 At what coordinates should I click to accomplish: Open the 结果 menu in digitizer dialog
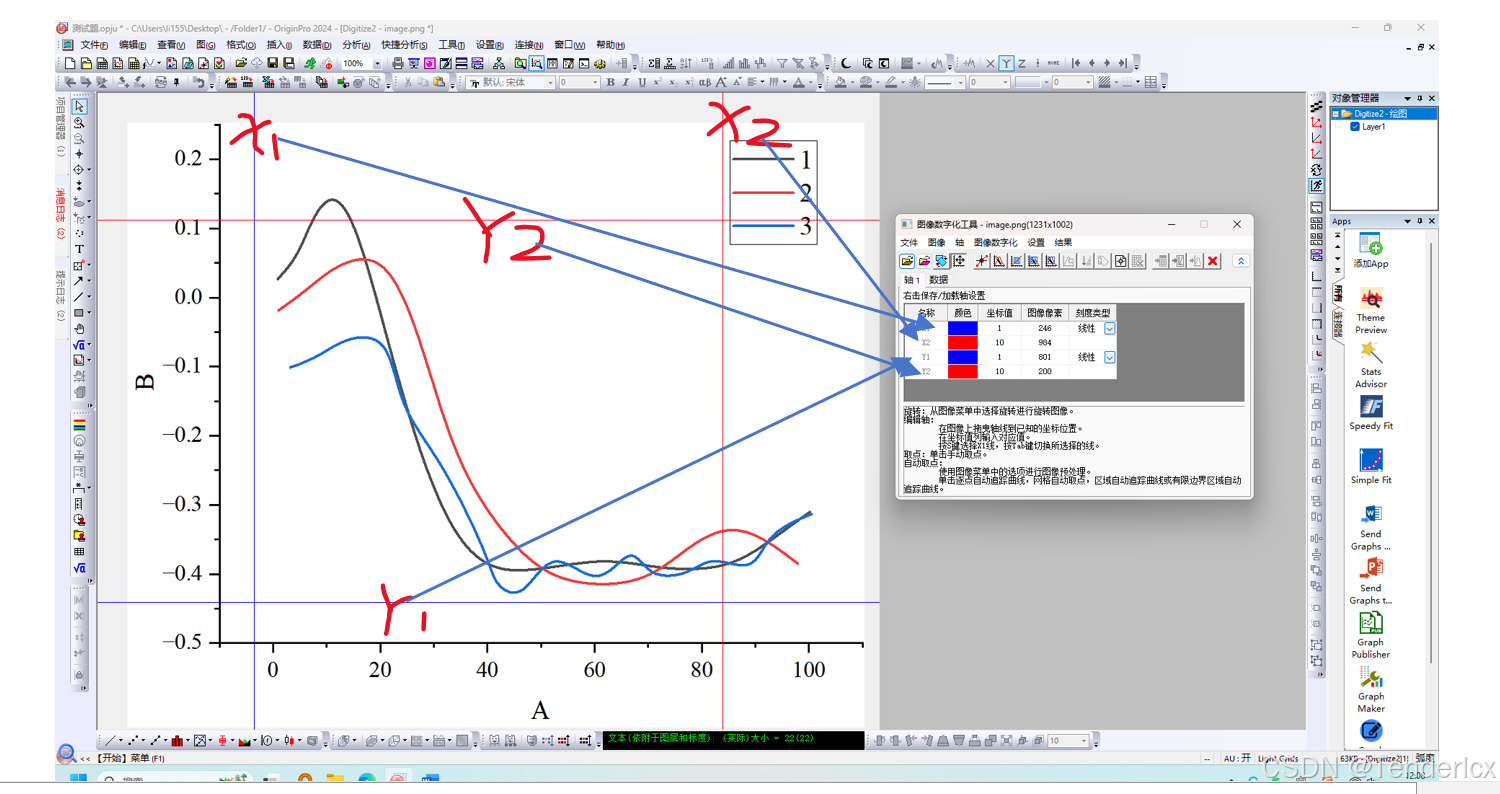[x=1063, y=242]
